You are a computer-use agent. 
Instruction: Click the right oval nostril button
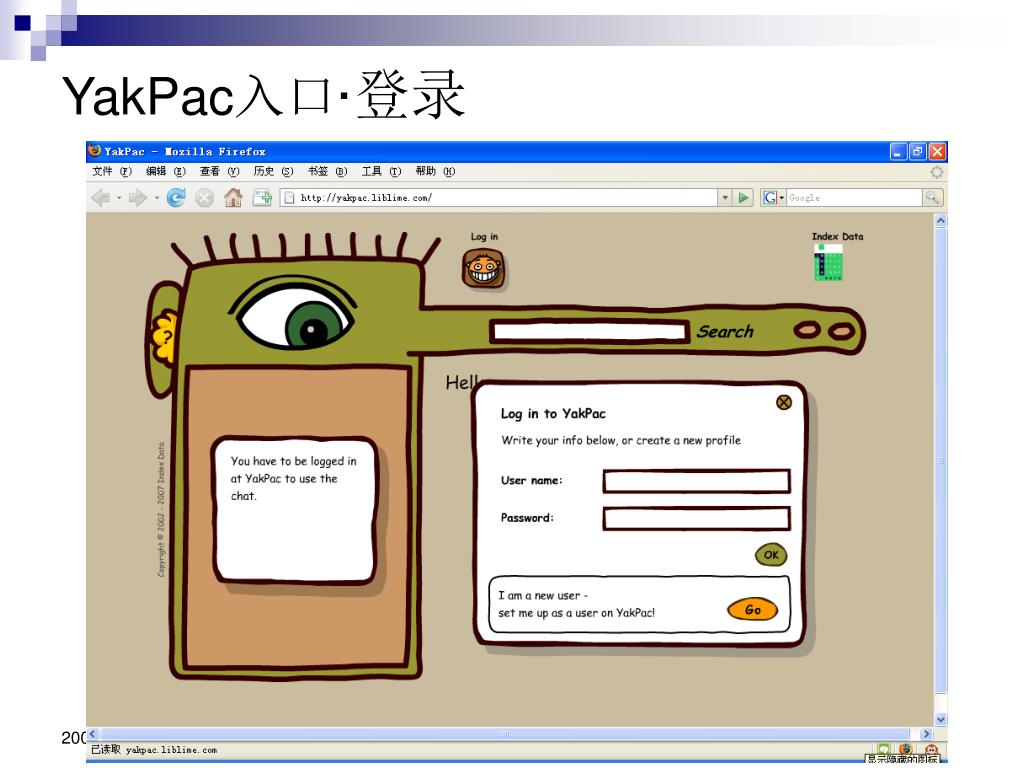pyautogui.click(x=841, y=331)
